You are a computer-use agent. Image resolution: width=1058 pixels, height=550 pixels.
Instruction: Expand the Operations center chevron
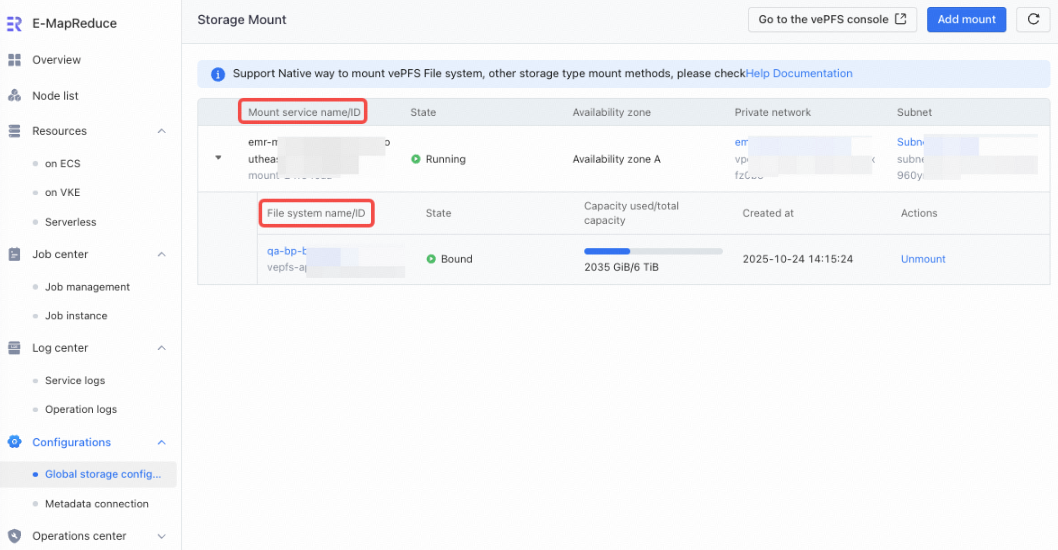161,537
